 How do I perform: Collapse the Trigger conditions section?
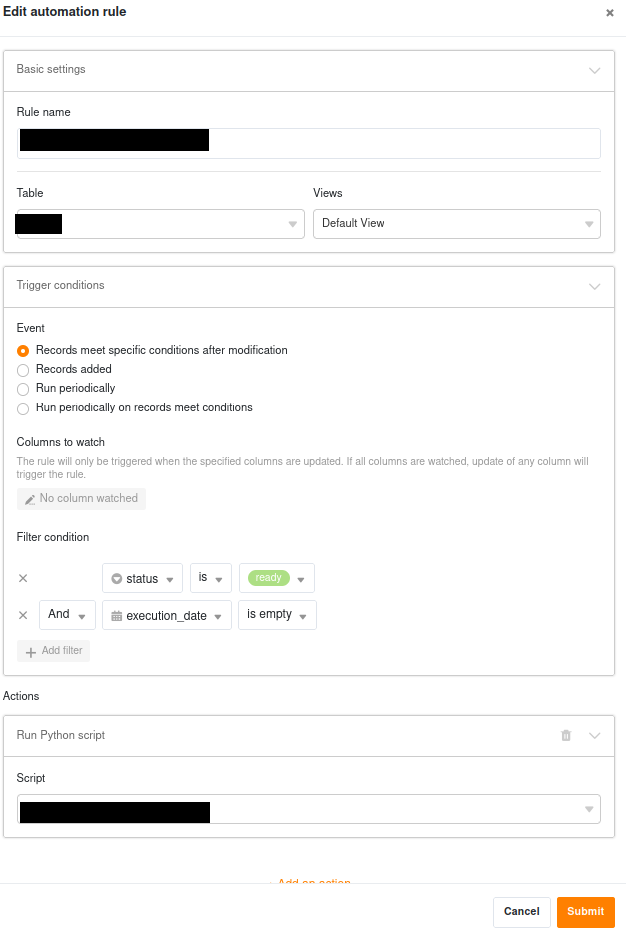point(595,287)
